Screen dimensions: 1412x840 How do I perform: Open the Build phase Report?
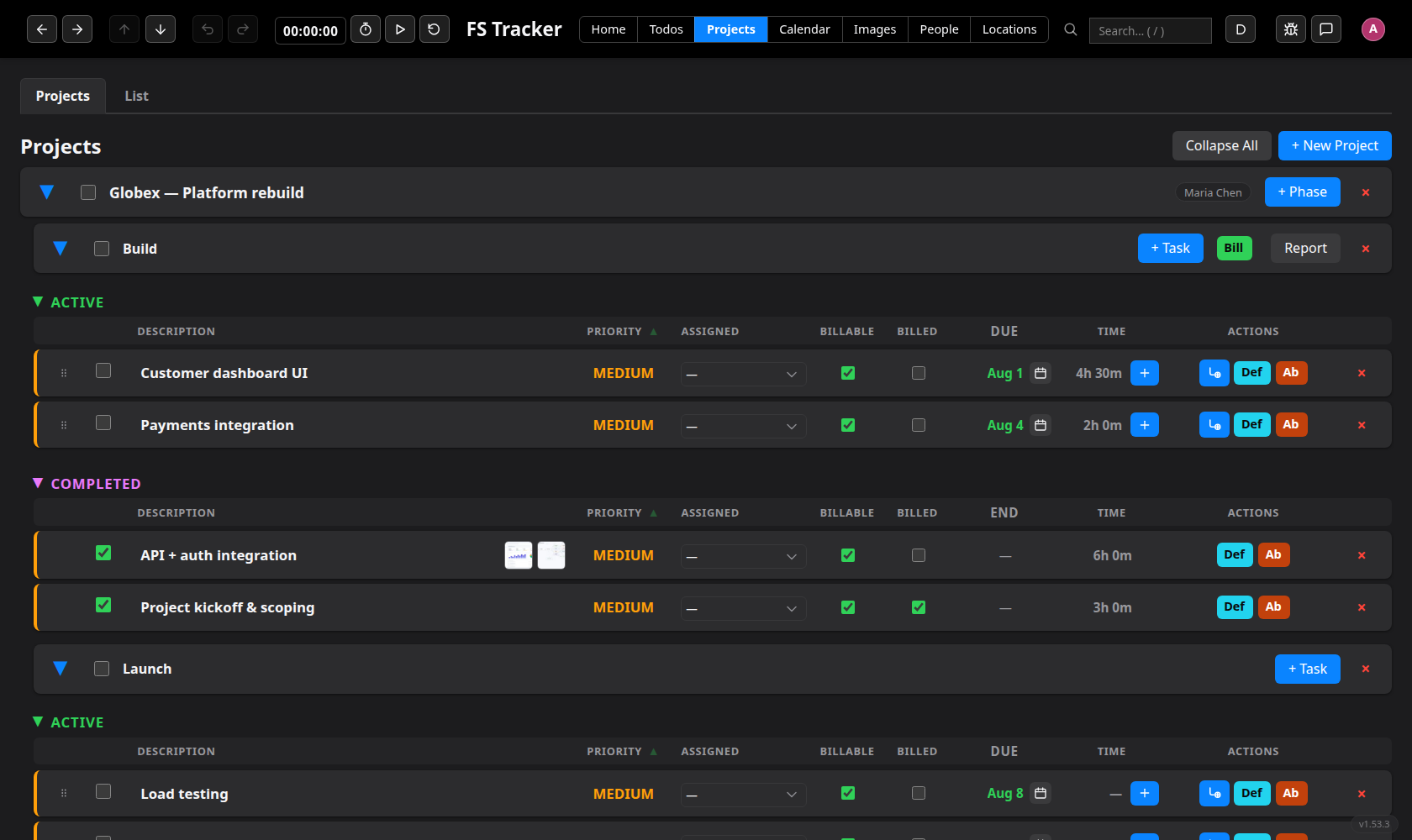[x=1305, y=248]
